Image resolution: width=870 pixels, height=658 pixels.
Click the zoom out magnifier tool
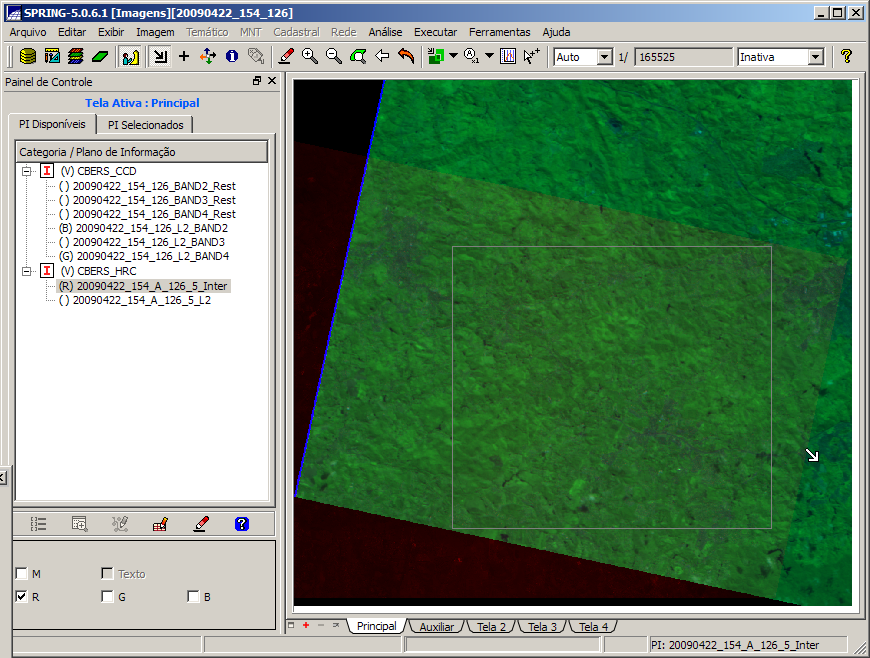(334, 57)
